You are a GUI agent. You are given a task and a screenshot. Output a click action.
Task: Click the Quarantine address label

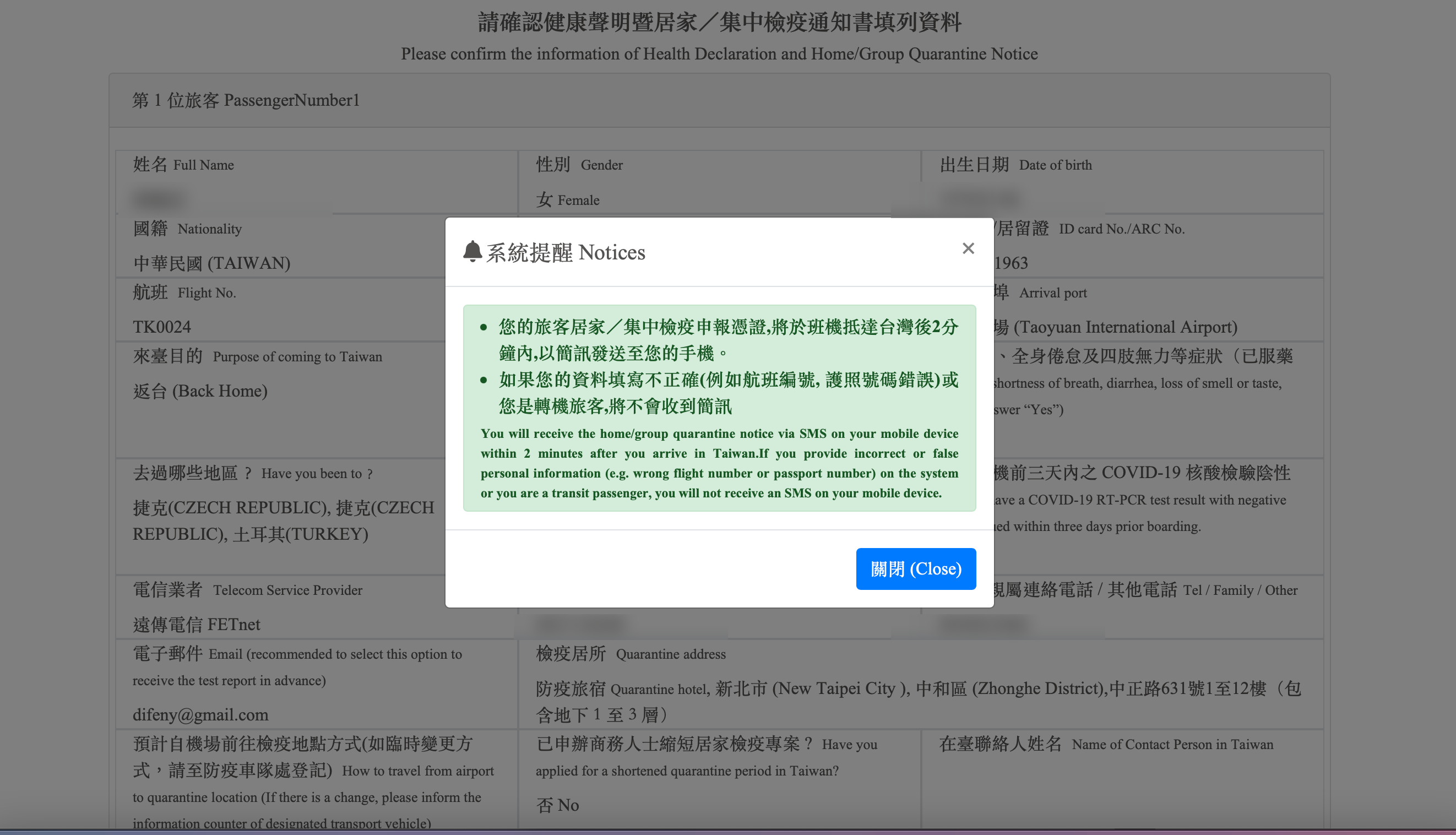point(631,654)
